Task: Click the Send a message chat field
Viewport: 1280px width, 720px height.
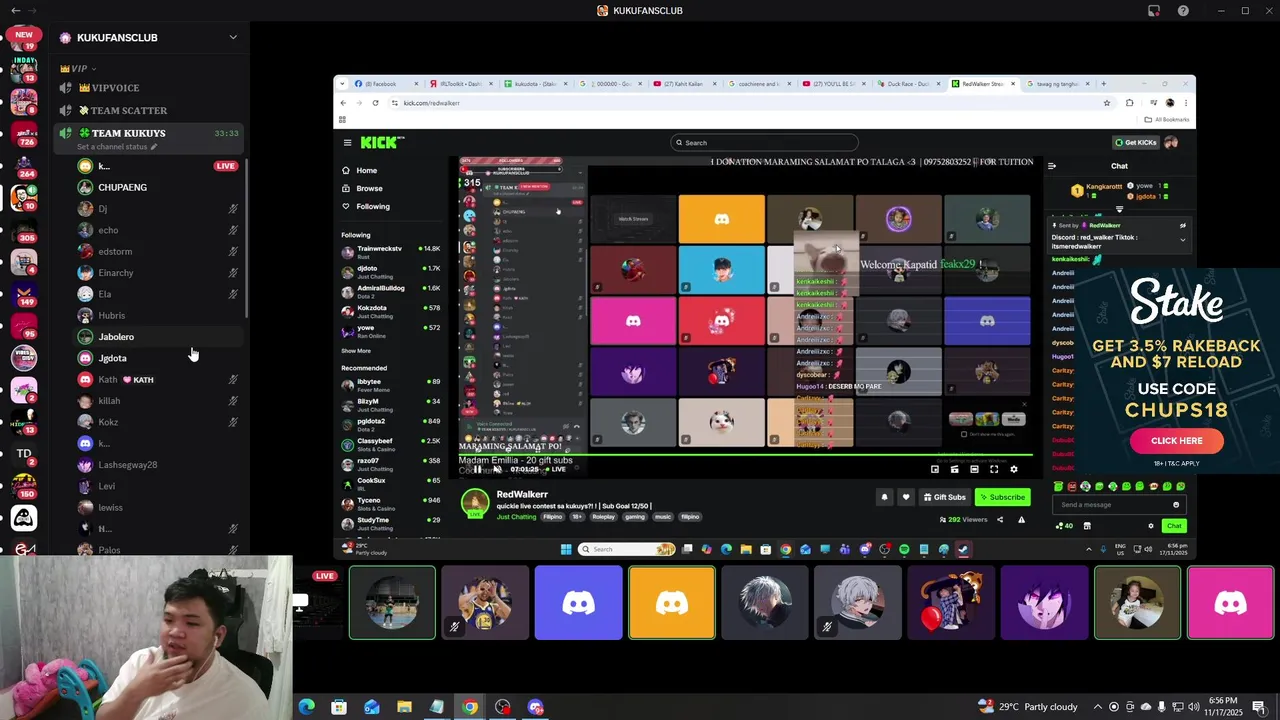Action: [x=1118, y=505]
